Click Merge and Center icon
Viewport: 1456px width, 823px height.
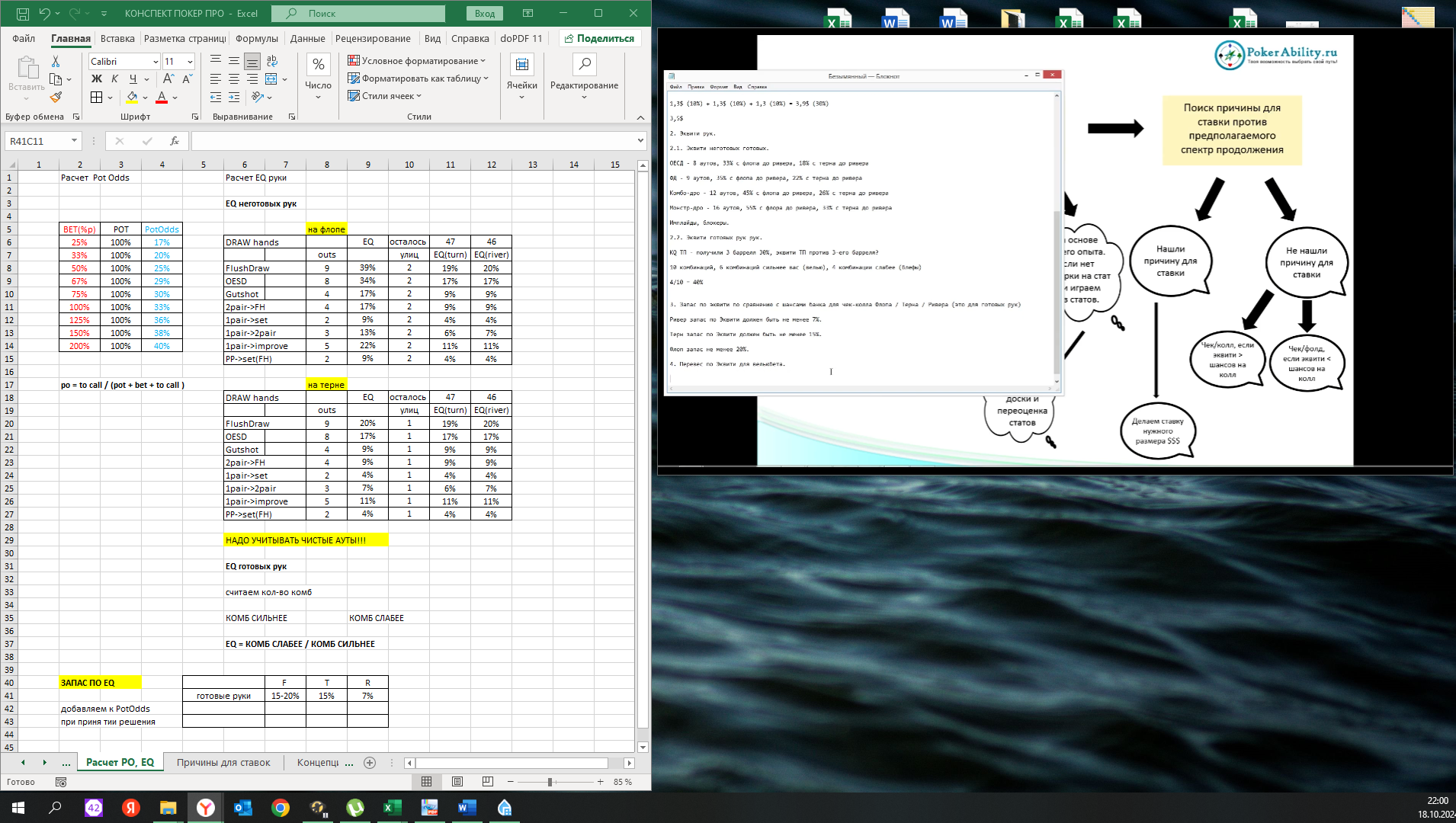[271, 78]
